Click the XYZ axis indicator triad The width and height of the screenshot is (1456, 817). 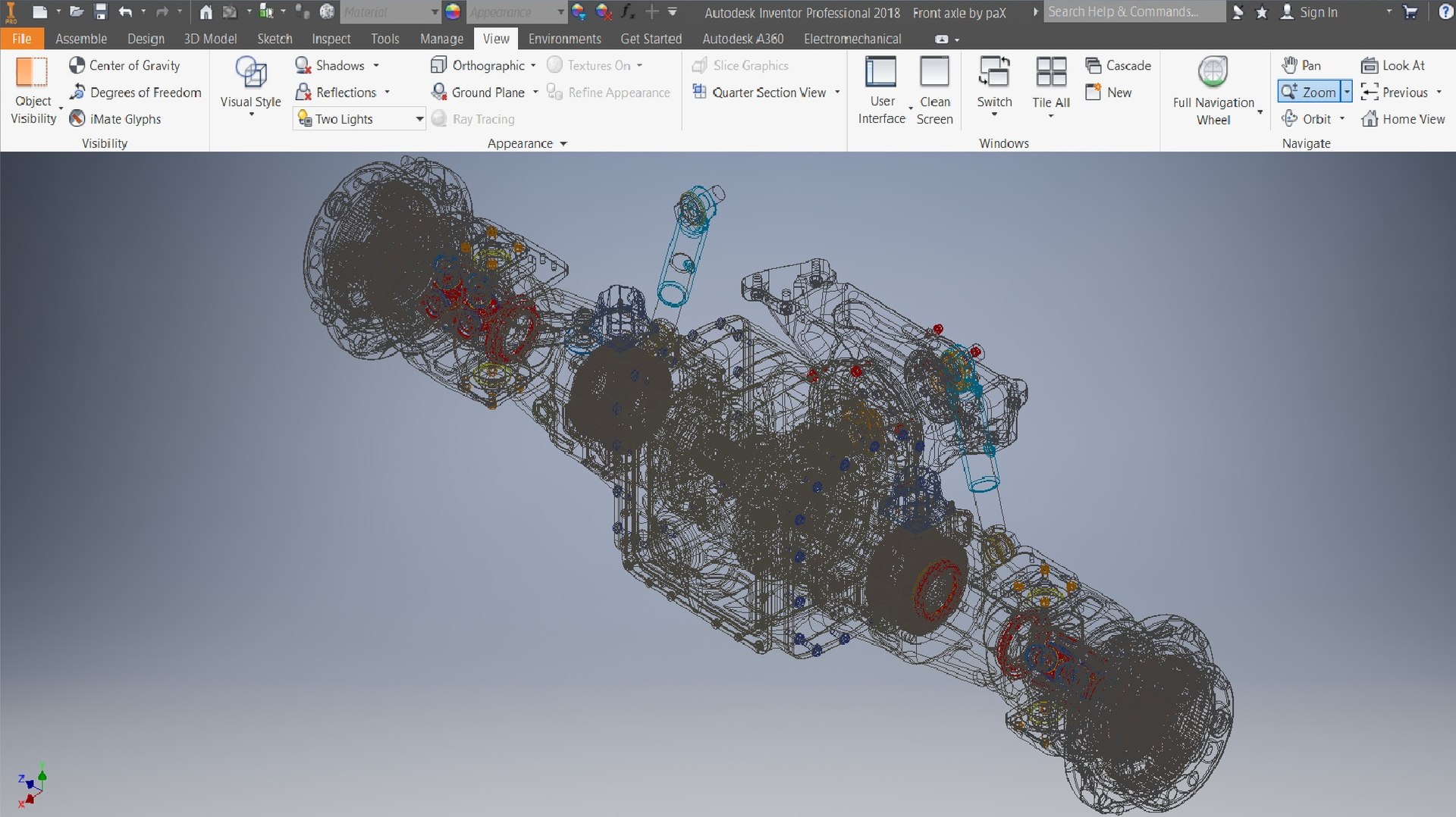click(32, 784)
